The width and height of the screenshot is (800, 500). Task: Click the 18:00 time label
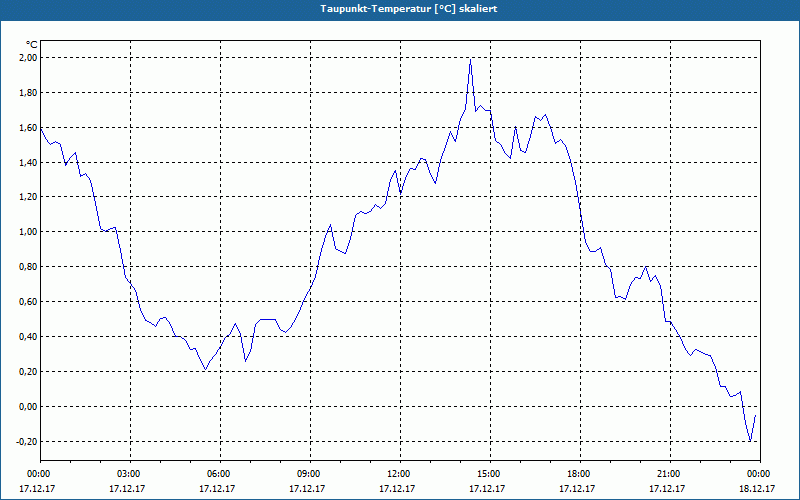(x=580, y=474)
